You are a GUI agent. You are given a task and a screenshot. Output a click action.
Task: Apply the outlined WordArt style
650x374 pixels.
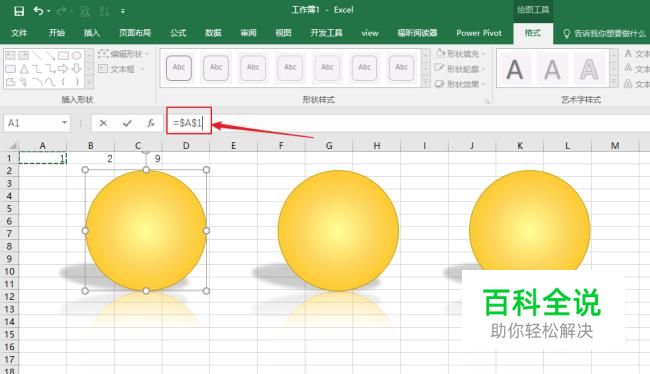589,69
